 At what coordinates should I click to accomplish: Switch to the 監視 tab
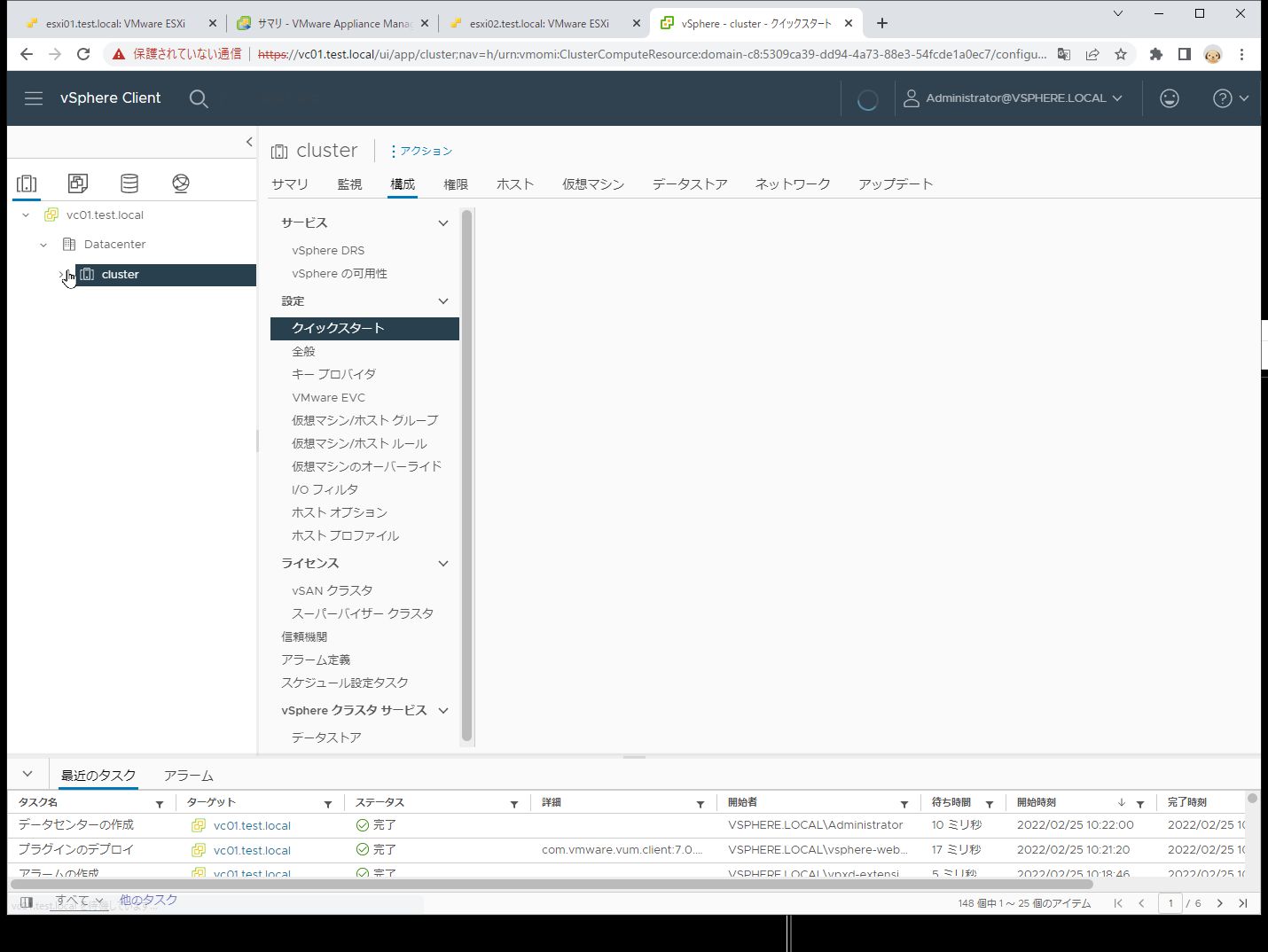[x=349, y=184]
